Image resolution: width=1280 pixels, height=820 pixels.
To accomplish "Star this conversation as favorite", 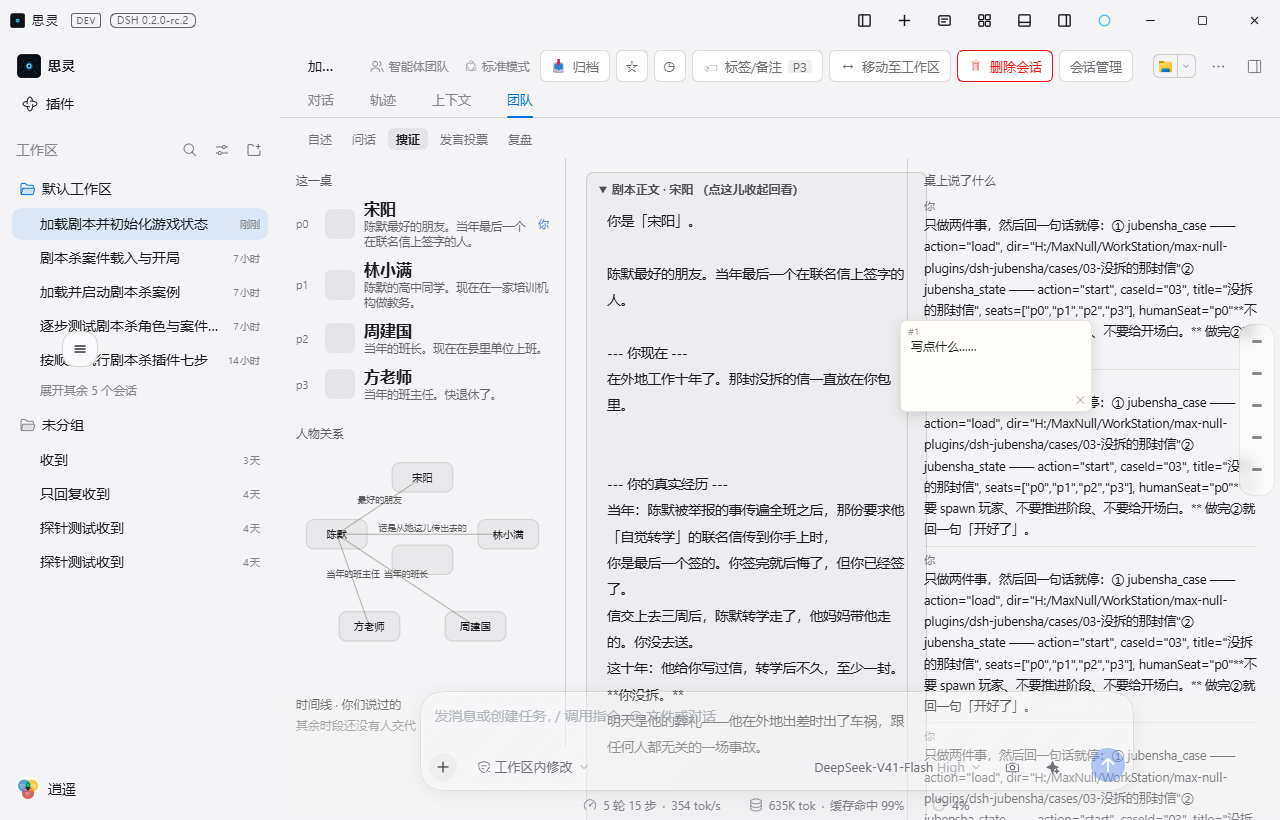I will click(631, 66).
